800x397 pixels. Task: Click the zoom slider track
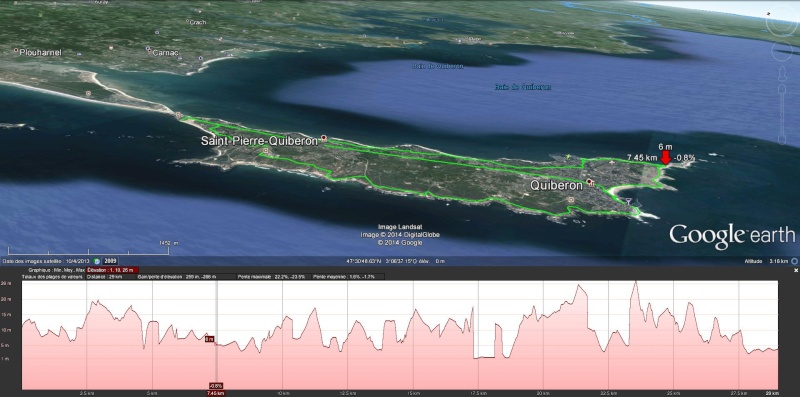click(x=782, y=114)
